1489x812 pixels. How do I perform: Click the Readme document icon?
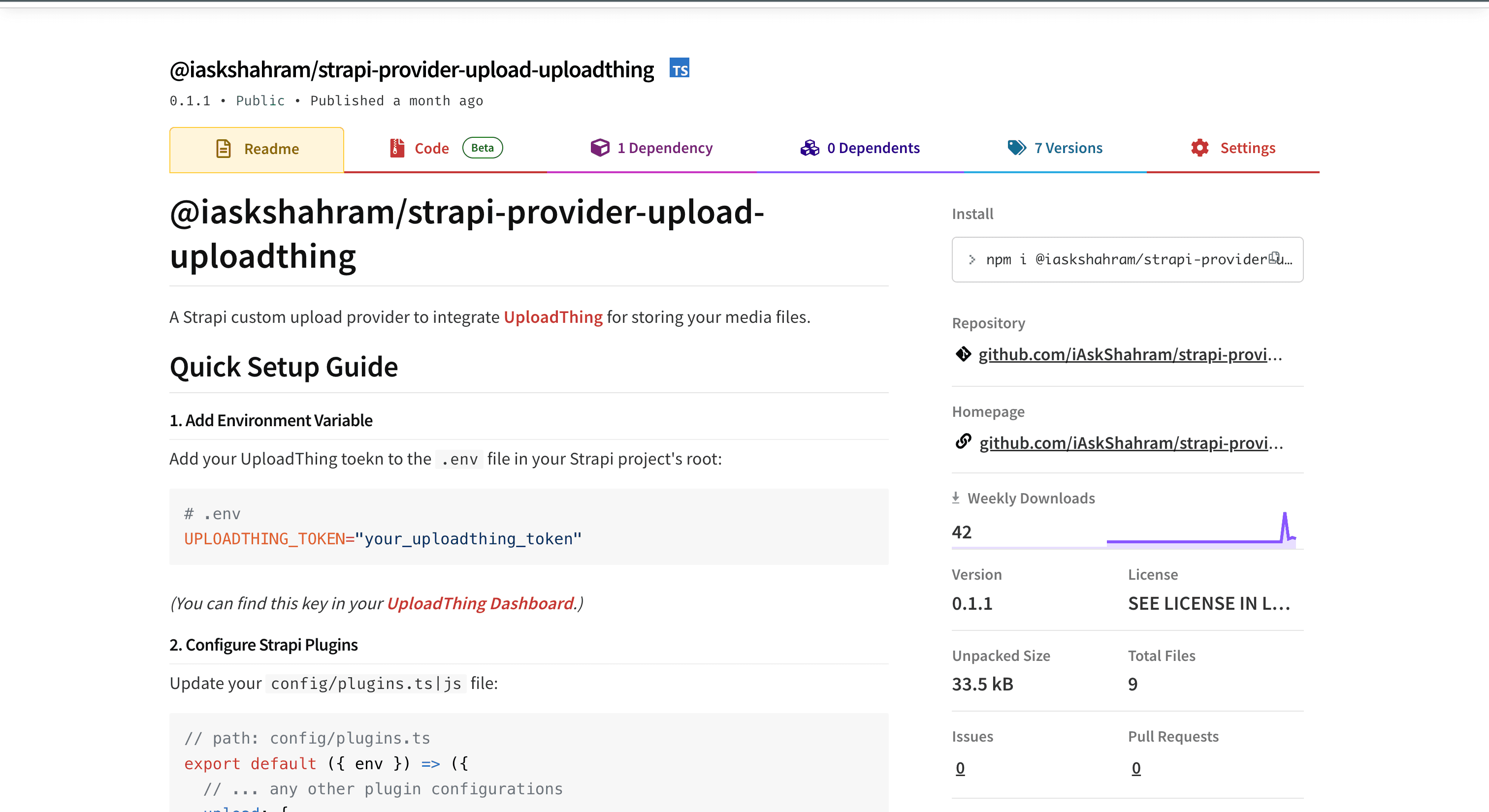(x=223, y=149)
